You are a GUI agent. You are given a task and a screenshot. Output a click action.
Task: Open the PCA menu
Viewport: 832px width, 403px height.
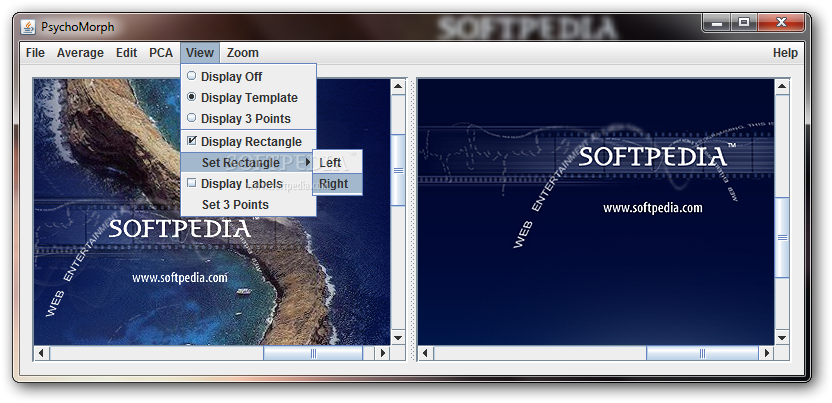pyautogui.click(x=161, y=53)
